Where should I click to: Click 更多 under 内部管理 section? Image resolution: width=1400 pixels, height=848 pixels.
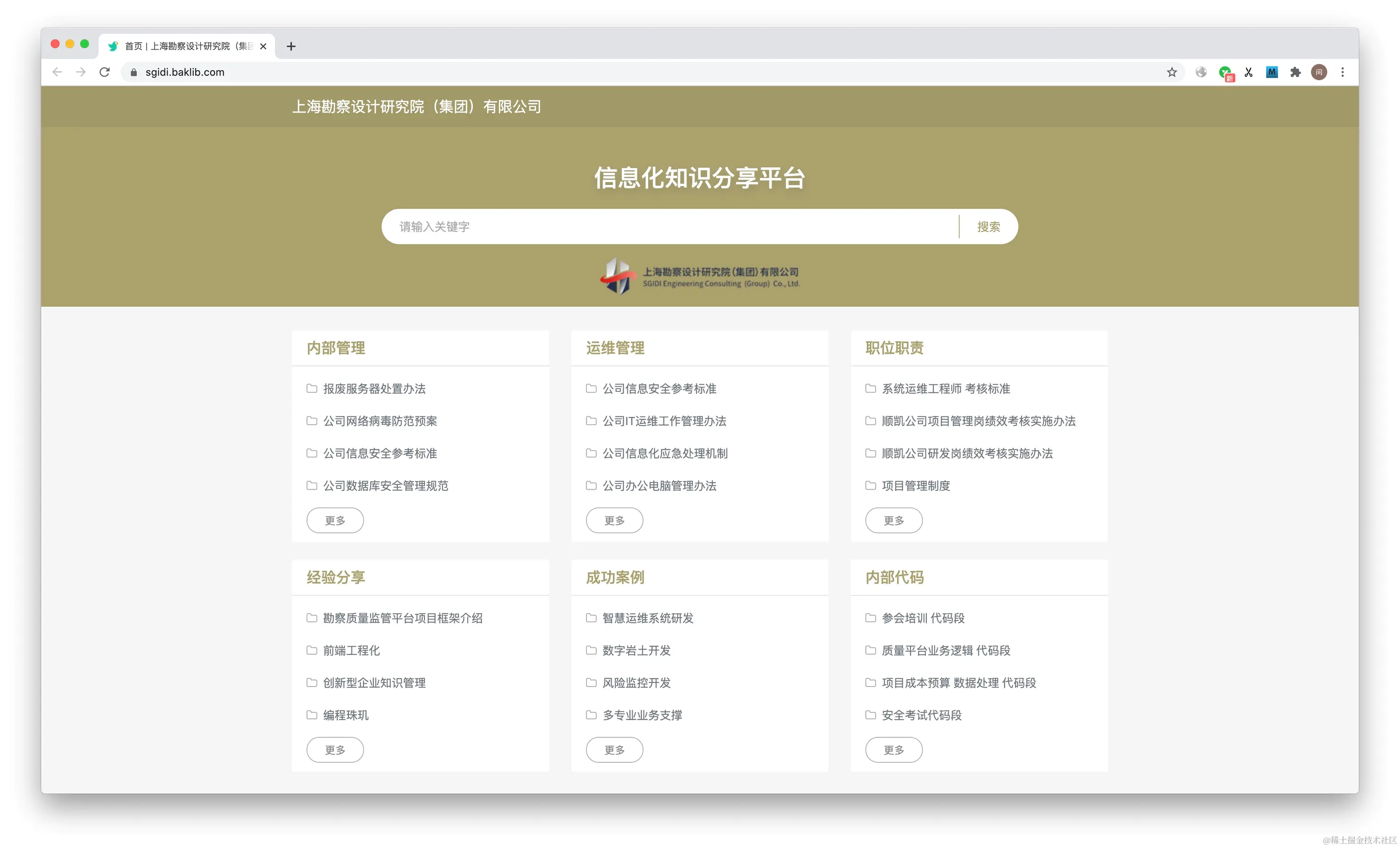pyautogui.click(x=335, y=521)
